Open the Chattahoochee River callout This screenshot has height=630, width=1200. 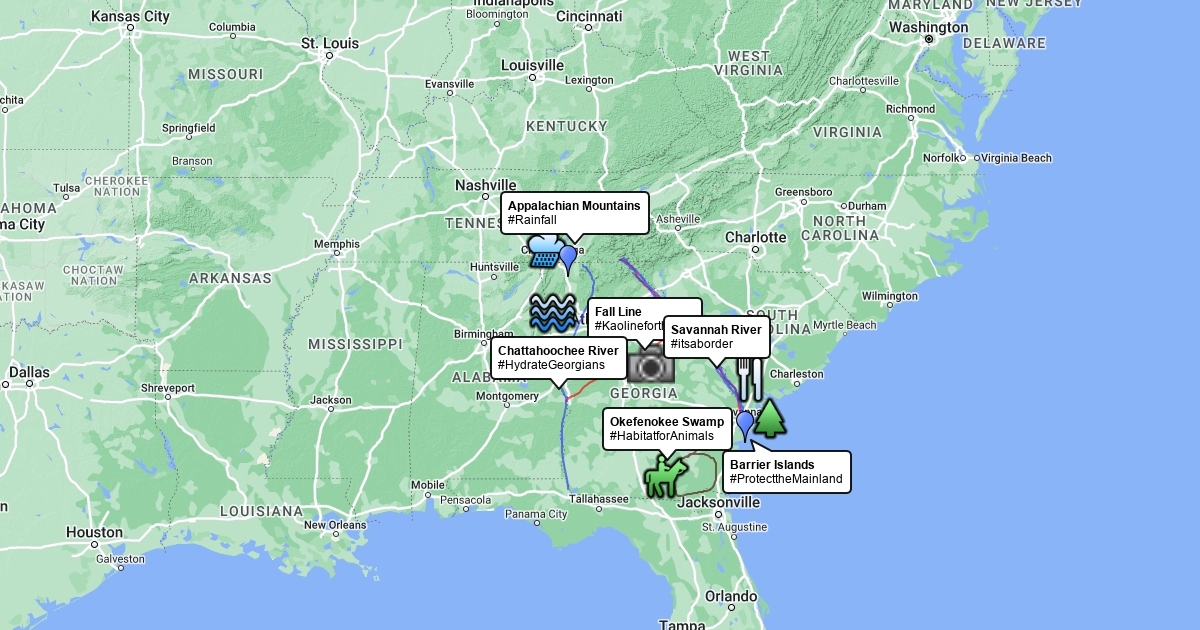pos(558,358)
